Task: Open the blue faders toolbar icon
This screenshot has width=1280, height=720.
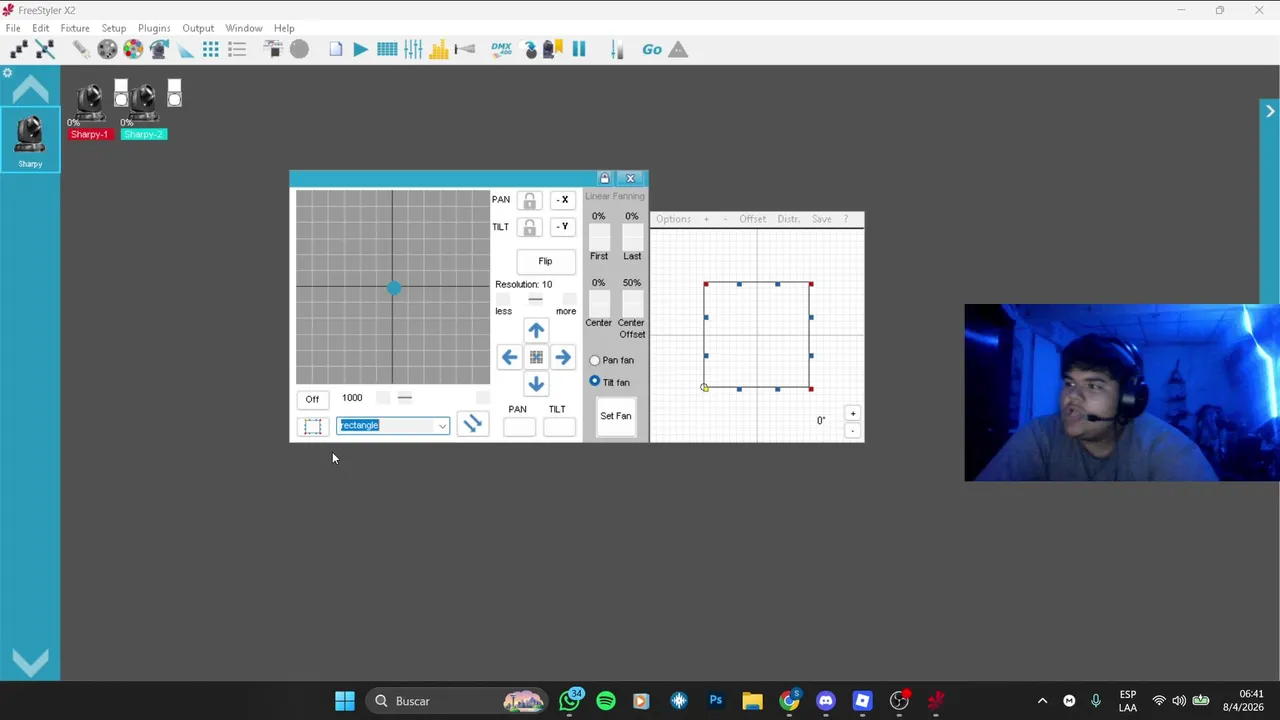Action: pyautogui.click(x=413, y=49)
